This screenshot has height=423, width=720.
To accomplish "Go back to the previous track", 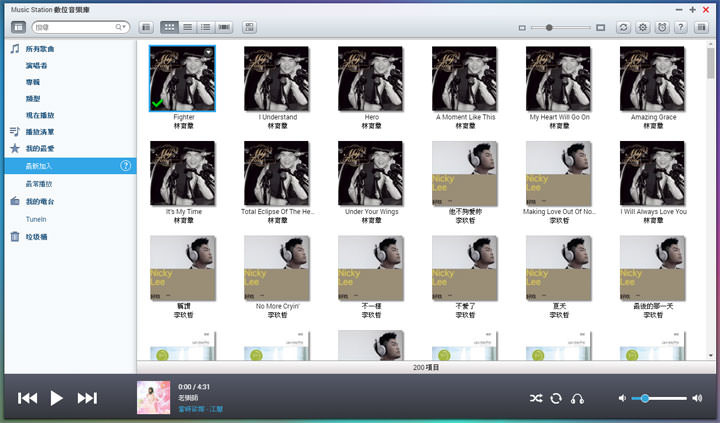I will coord(27,398).
